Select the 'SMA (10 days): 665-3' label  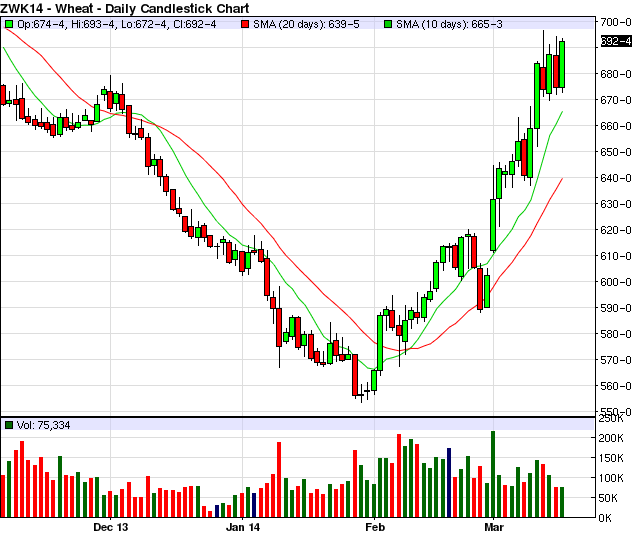point(449,24)
